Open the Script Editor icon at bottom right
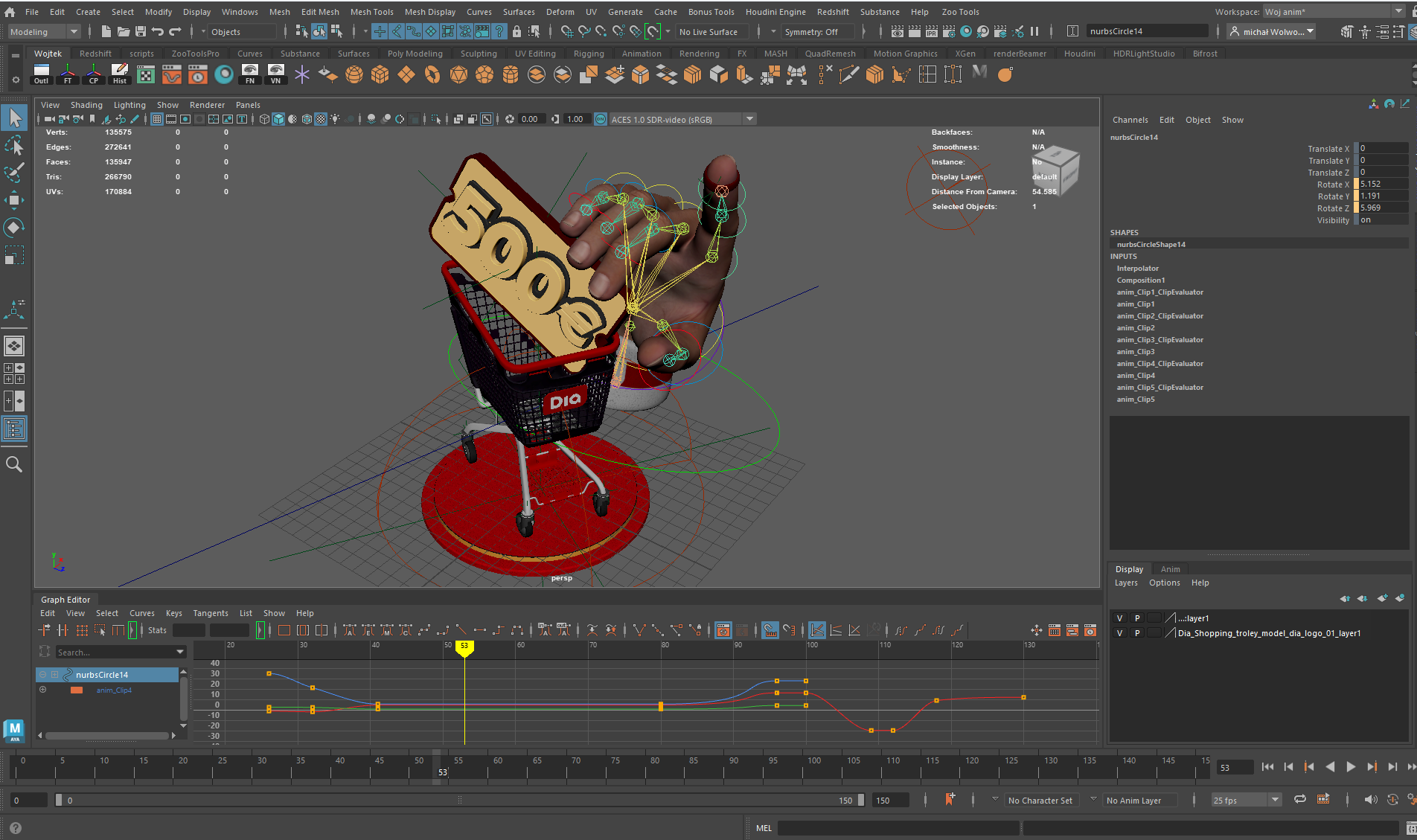Viewport: 1417px width, 840px height. 1410,827
